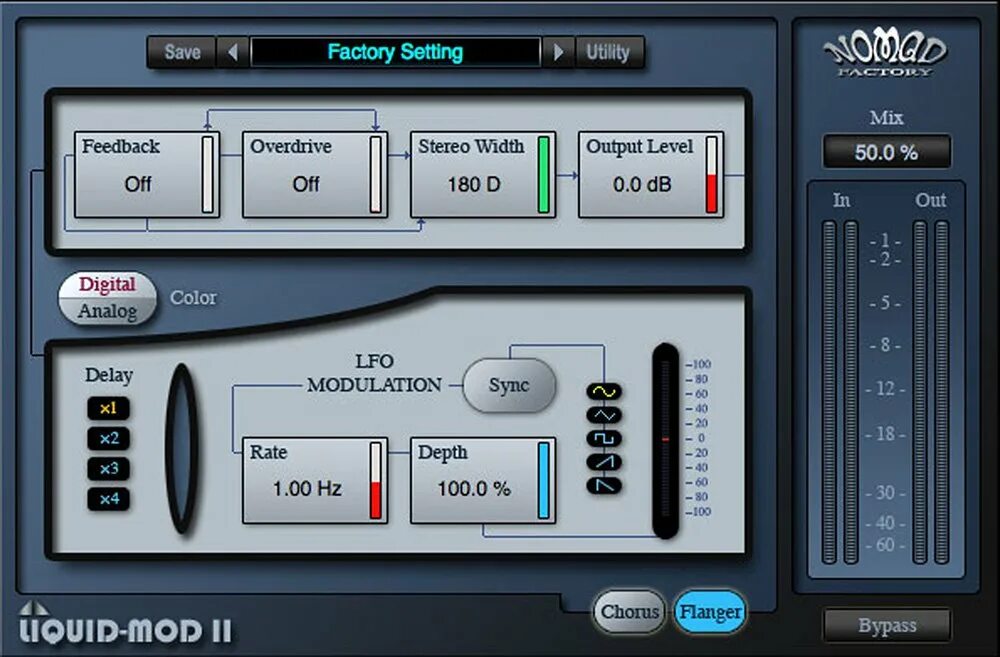
Task: Select the x1 delay multiplier
Action: [108, 408]
